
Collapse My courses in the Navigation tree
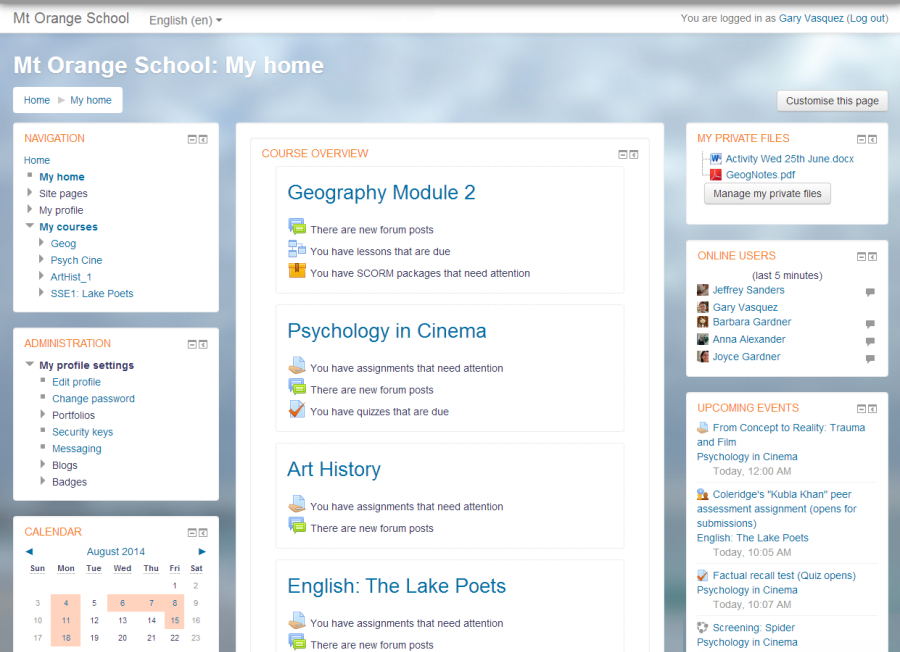(29, 226)
